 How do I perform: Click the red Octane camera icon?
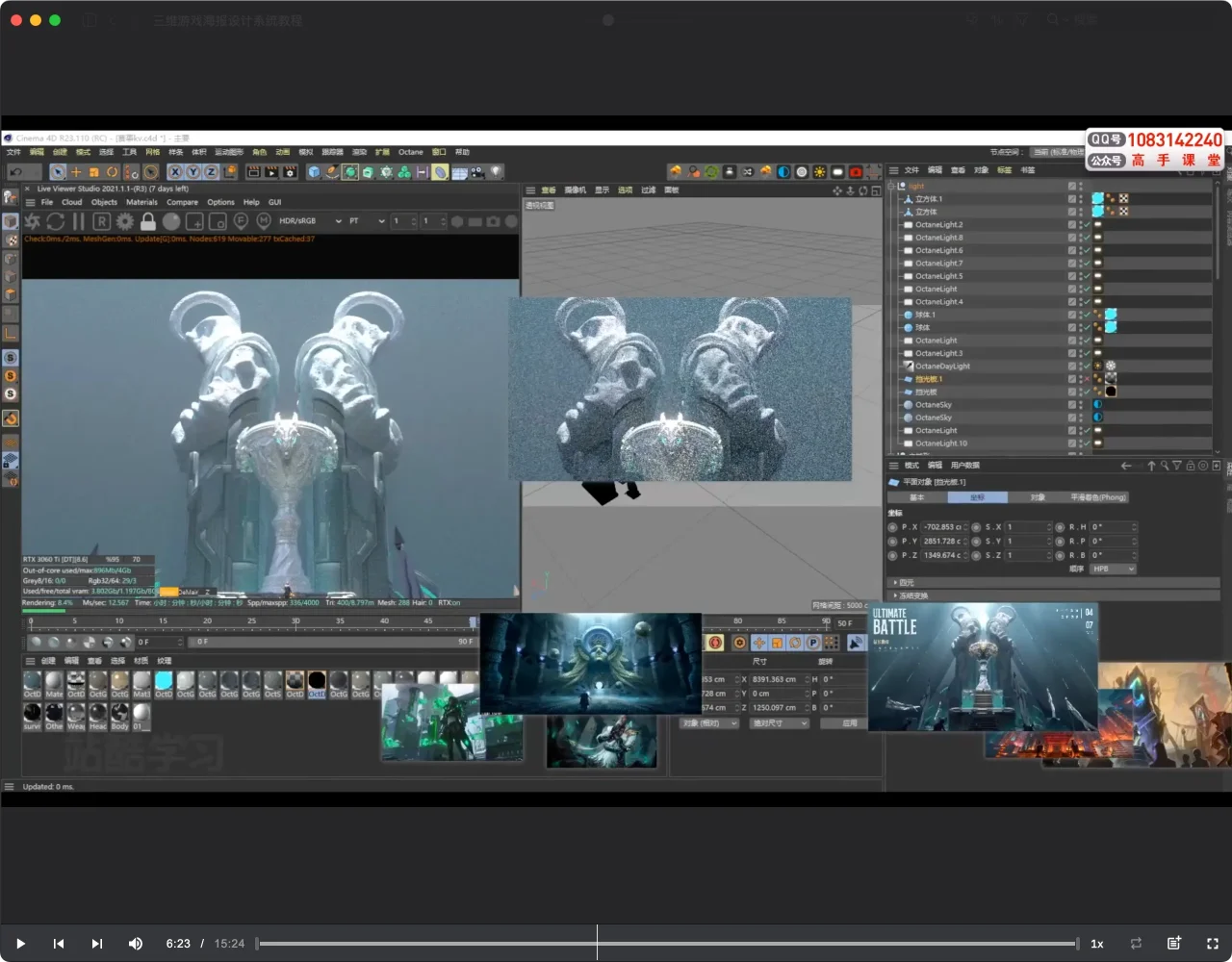tap(855, 172)
